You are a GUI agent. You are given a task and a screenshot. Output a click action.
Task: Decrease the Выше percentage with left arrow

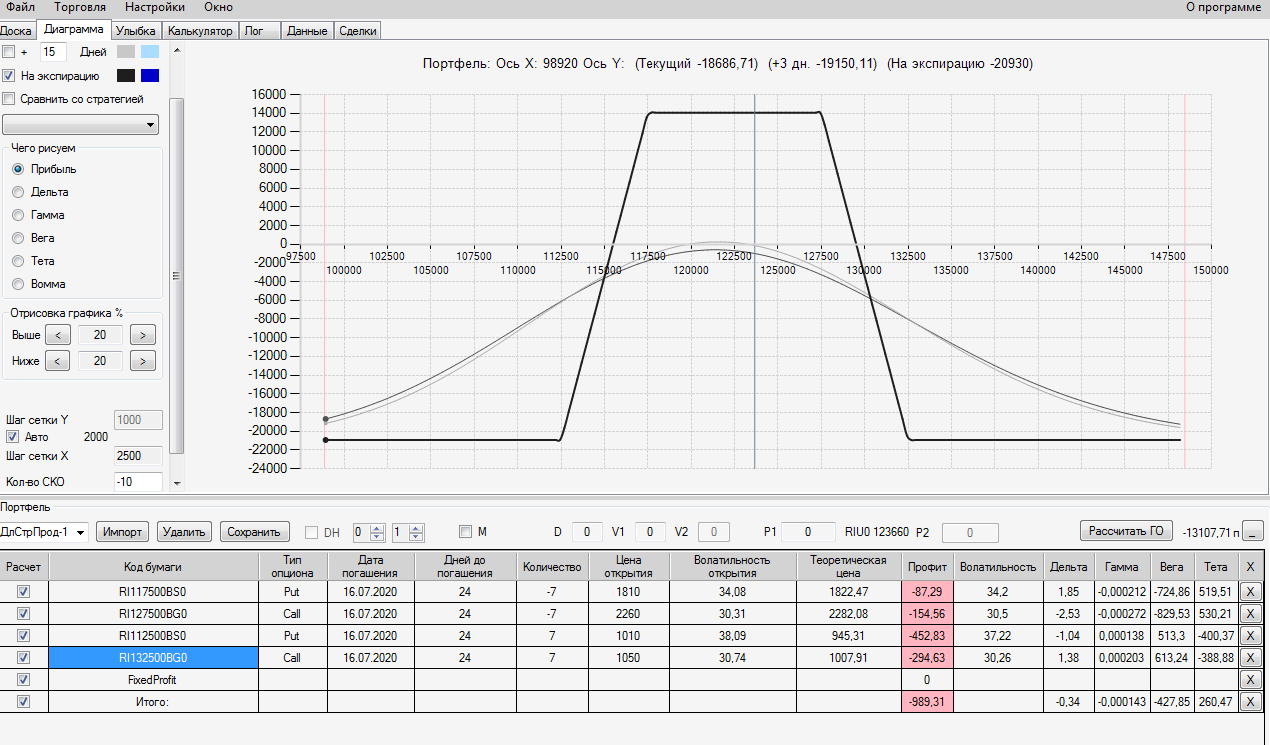pyautogui.click(x=59, y=335)
